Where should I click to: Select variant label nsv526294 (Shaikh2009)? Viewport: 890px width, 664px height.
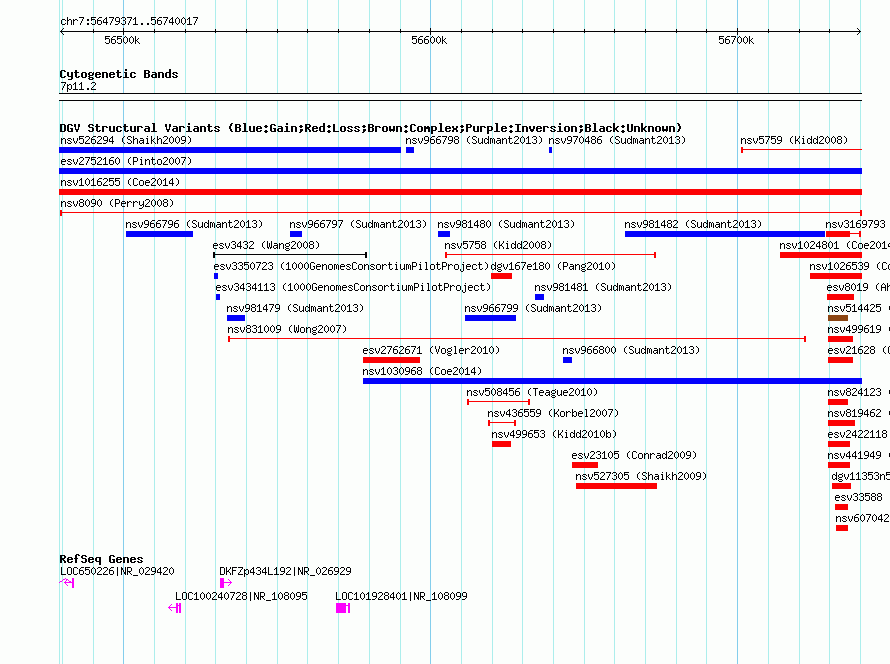(x=126, y=140)
